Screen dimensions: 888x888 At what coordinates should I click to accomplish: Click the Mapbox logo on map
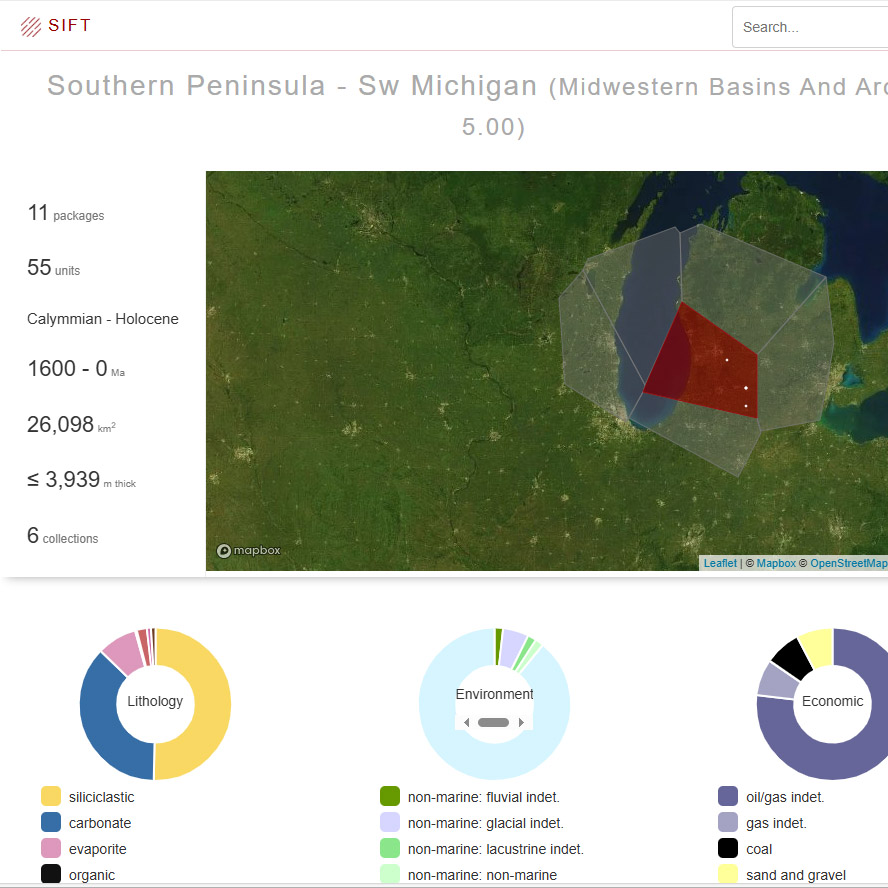(249, 550)
